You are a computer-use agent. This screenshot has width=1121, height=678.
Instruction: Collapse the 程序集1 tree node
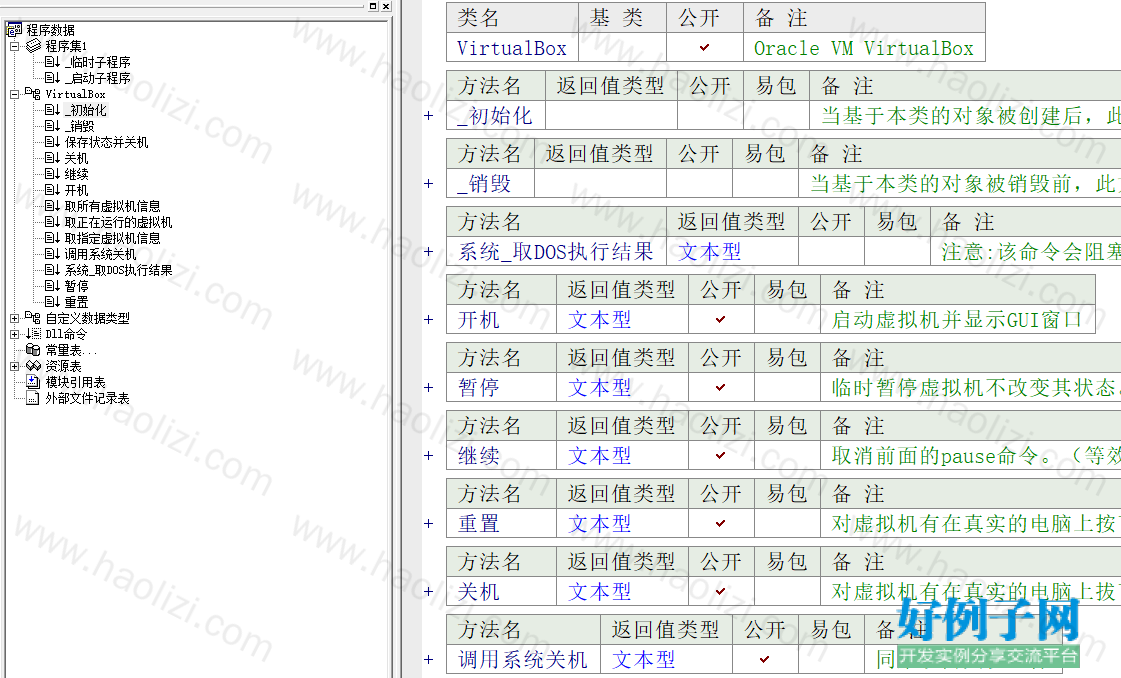tap(14, 46)
